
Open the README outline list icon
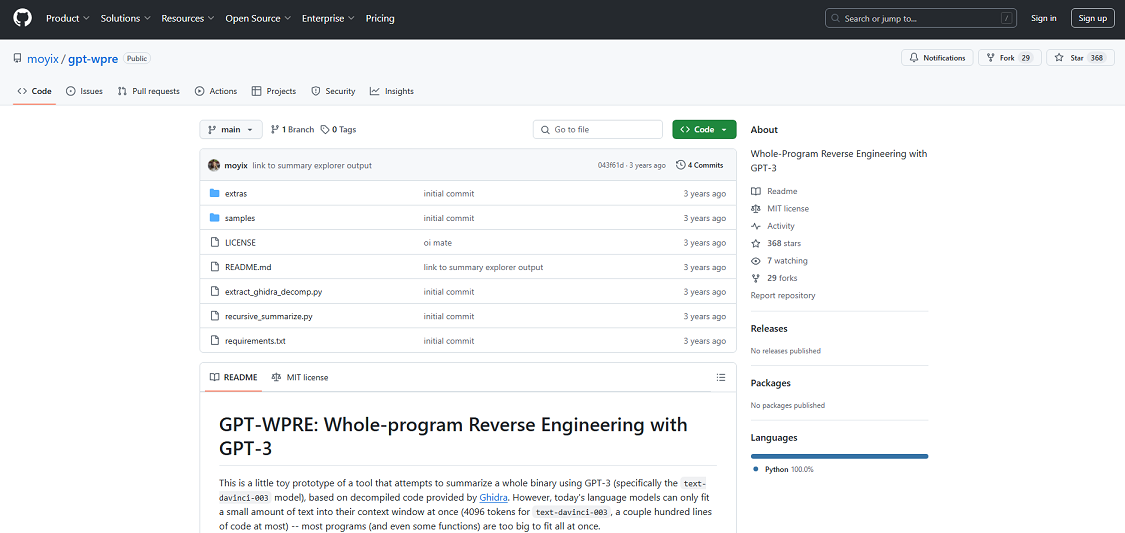(721, 377)
